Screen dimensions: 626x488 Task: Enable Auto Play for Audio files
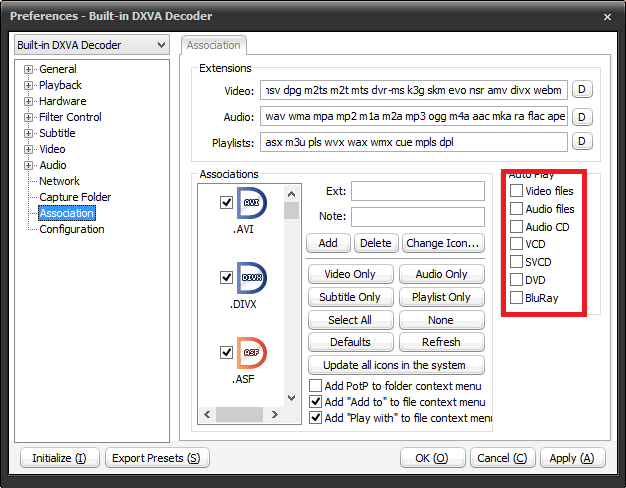[x=516, y=208]
